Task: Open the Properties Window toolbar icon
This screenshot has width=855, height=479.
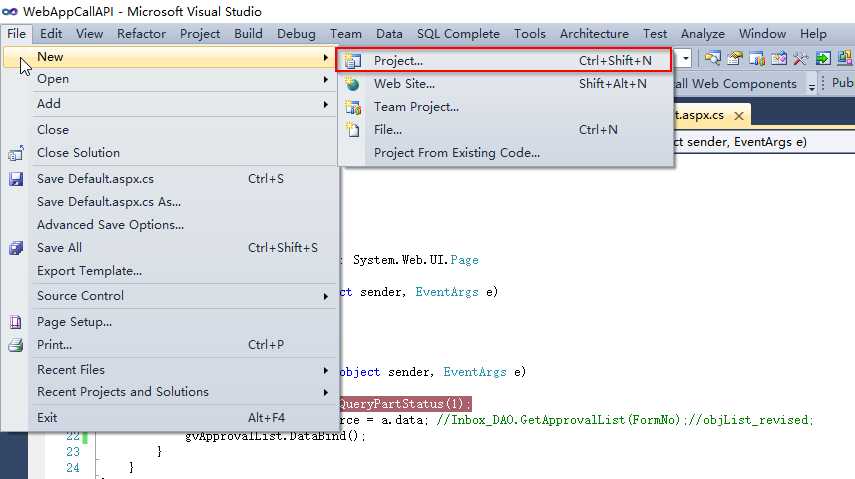Action: pyautogui.click(x=734, y=58)
